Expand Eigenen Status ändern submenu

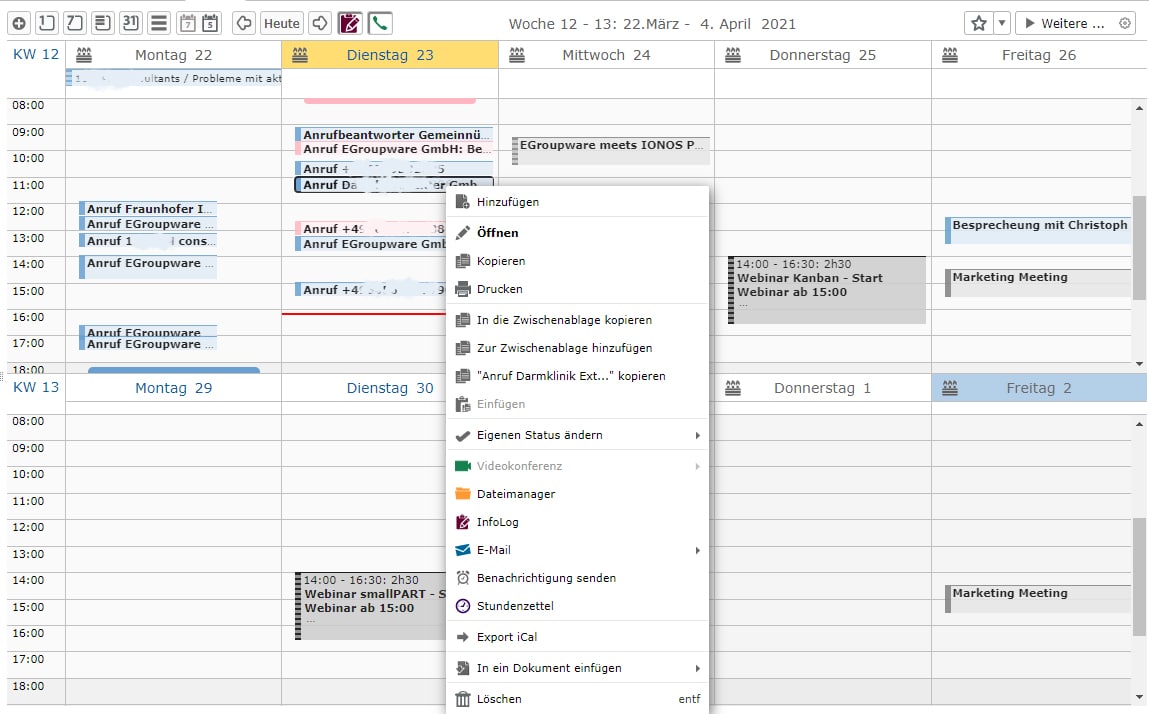[697, 436]
